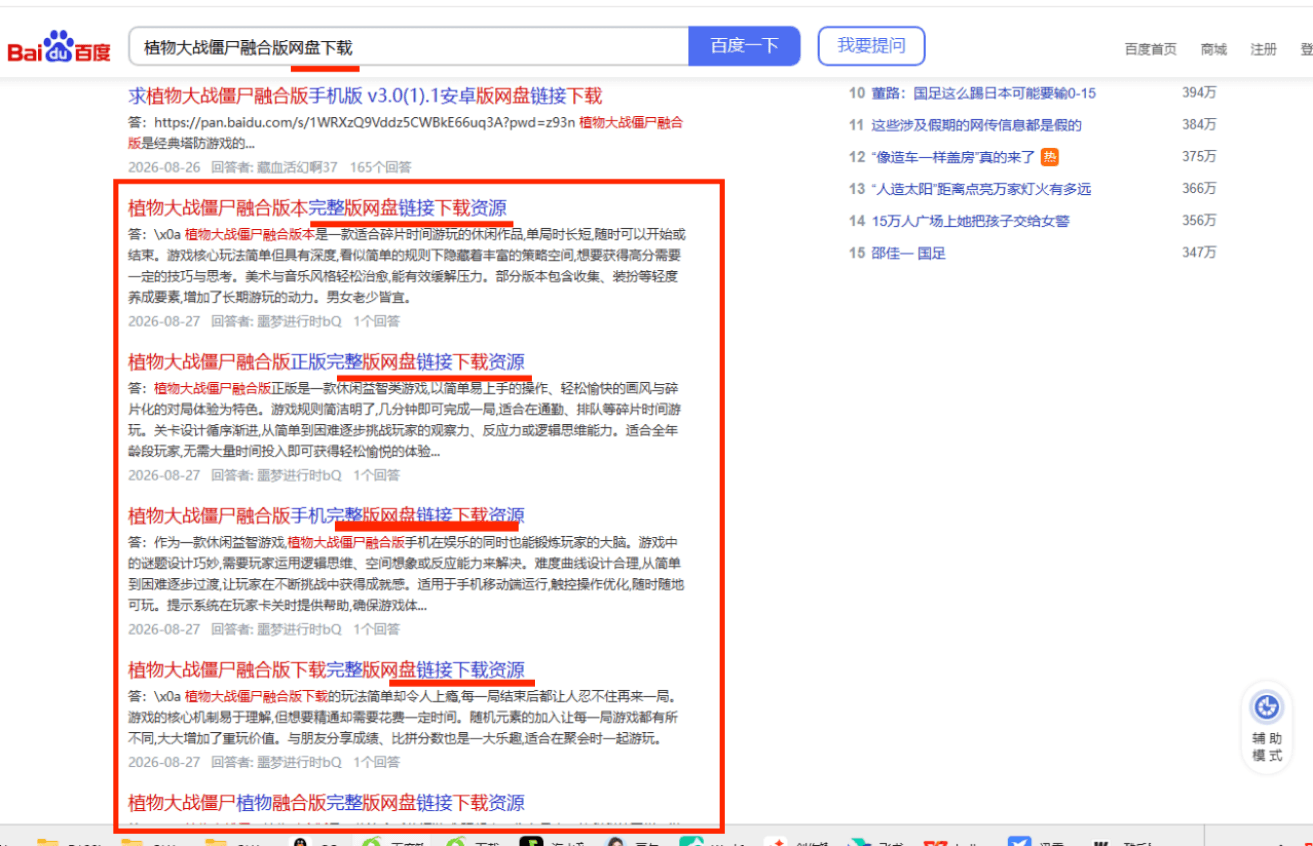
Task: Click answerer 噩梦进行时bQ under 融合版本完整版 result
Action: click(x=299, y=321)
